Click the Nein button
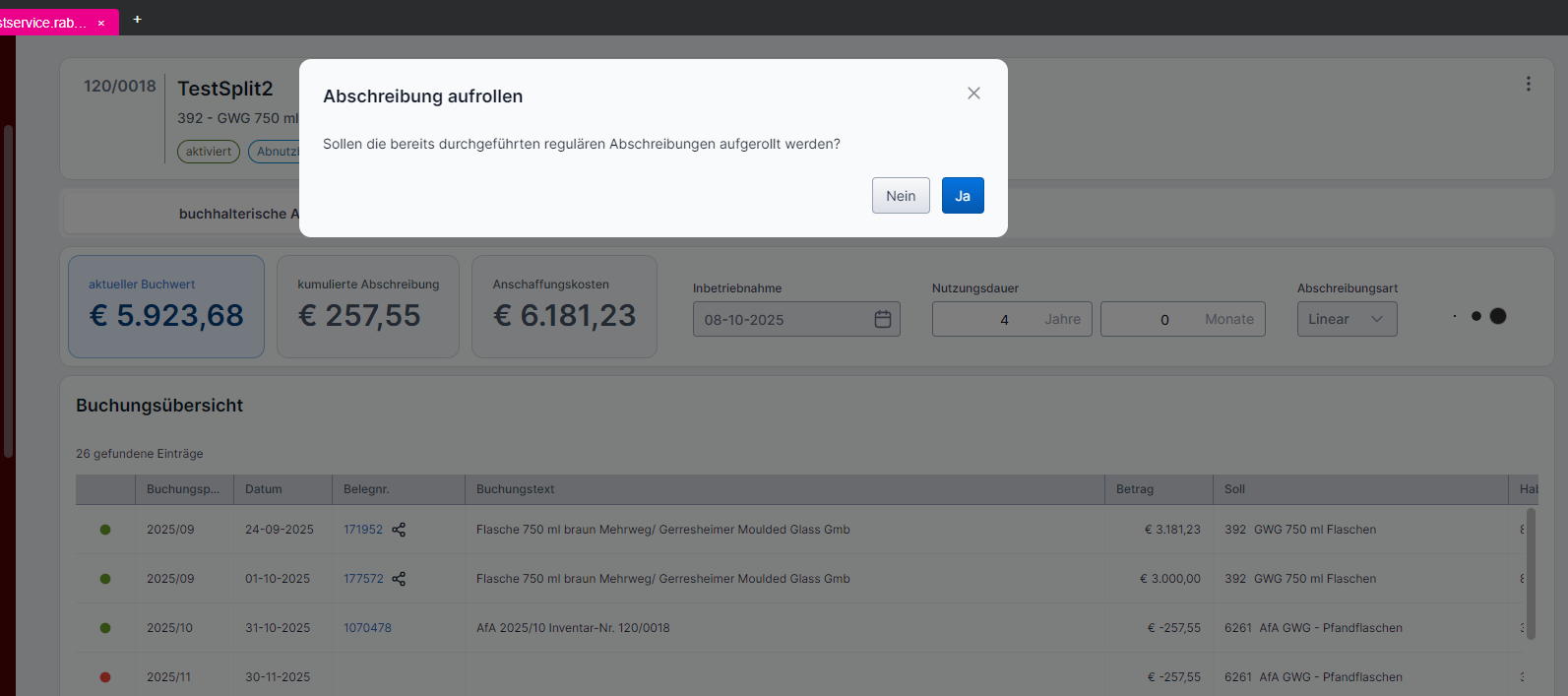Image resolution: width=1568 pixels, height=696 pixels. 900,196
